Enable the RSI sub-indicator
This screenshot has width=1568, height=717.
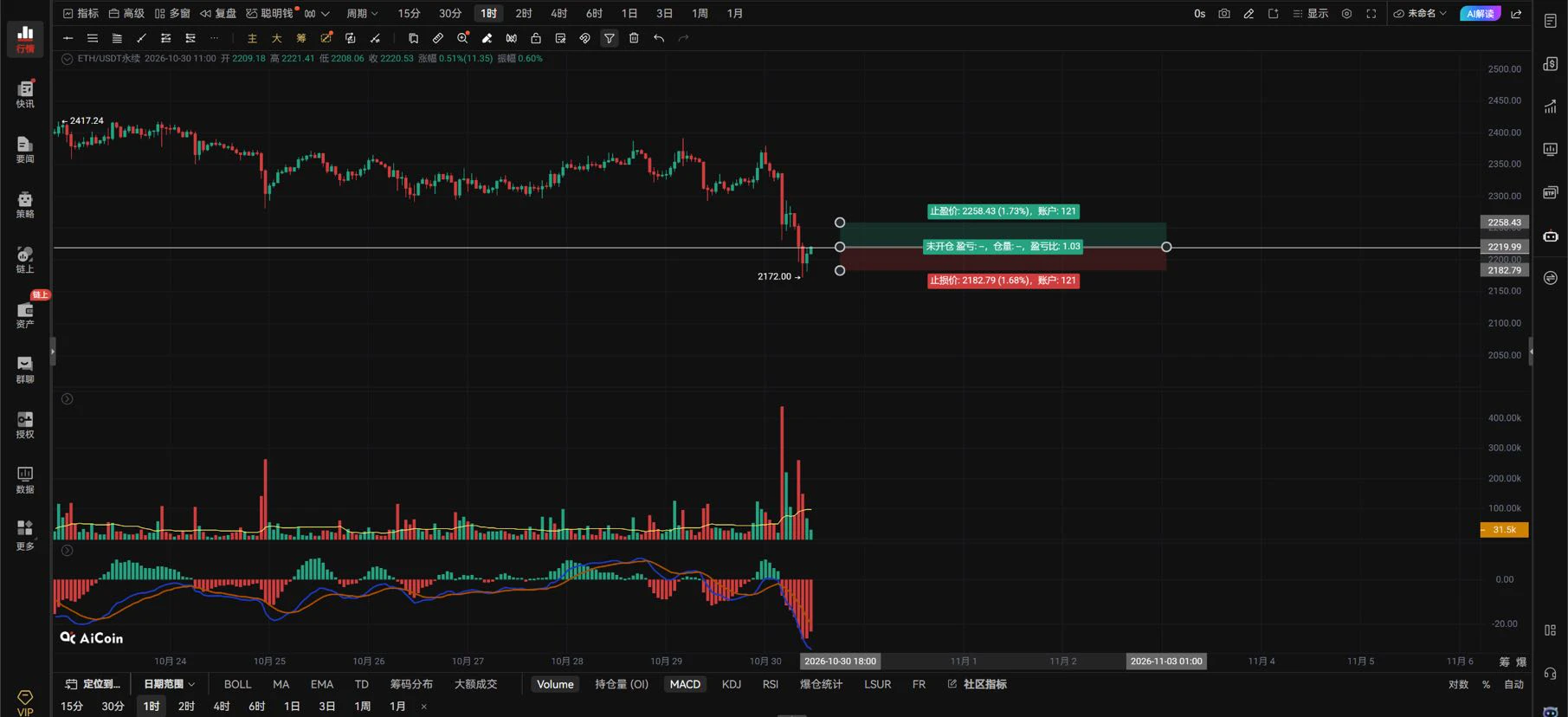pos(771,684)
